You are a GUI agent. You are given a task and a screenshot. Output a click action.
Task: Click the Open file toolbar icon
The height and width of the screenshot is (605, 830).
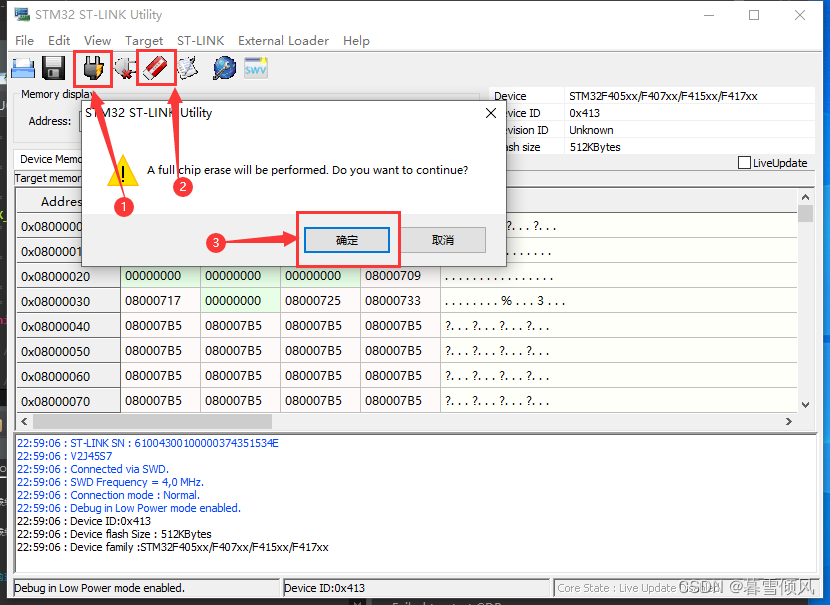23,68
